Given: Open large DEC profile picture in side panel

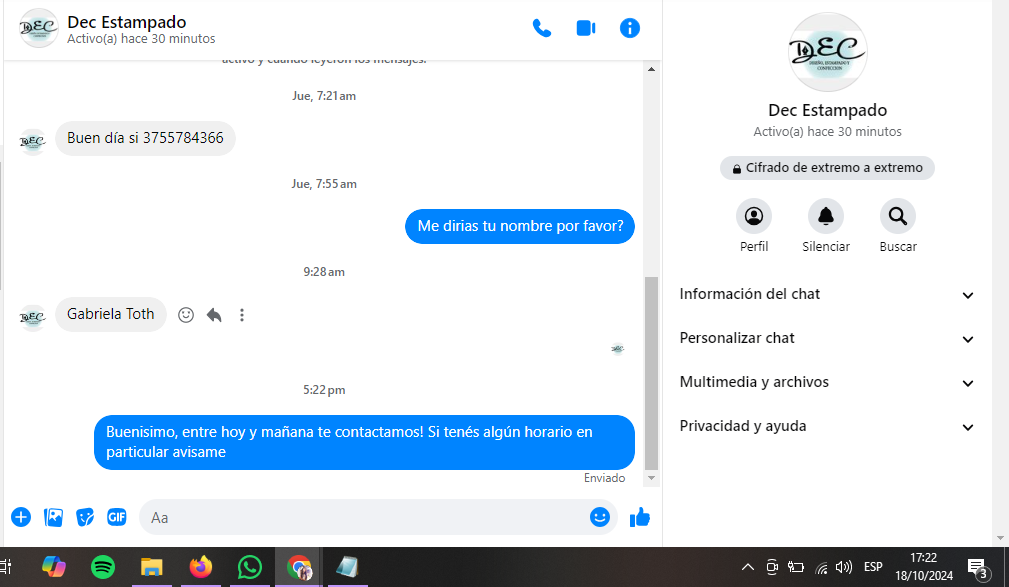Looking at the screenshot, I should [x=828, y=52].
